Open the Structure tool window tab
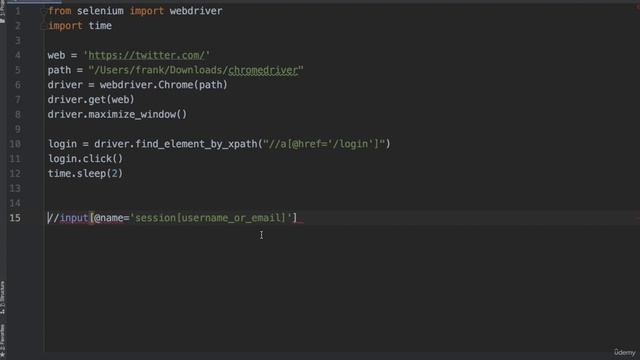Screen dimensions: 640x360 click(2, 298)
